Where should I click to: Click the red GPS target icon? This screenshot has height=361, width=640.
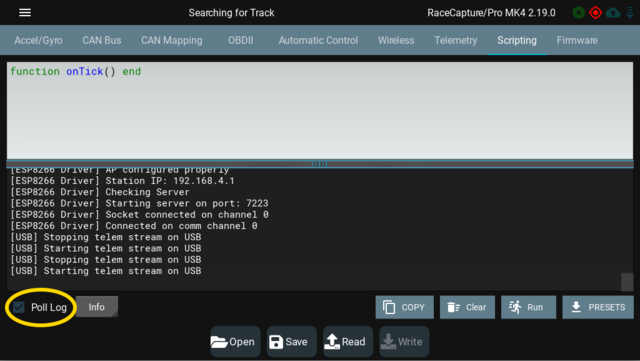click(596, 13)
